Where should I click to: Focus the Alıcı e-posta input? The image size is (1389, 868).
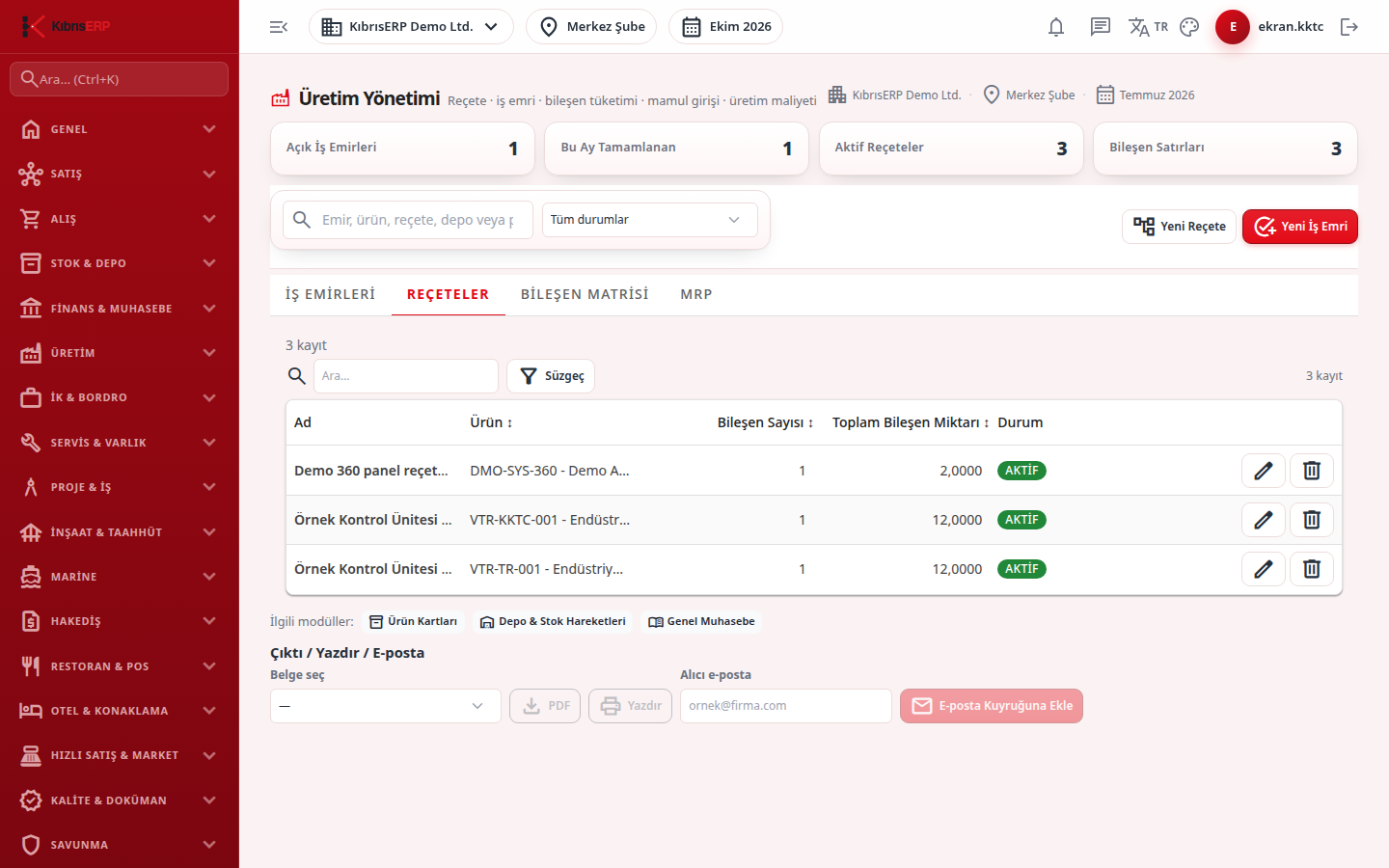786,706
